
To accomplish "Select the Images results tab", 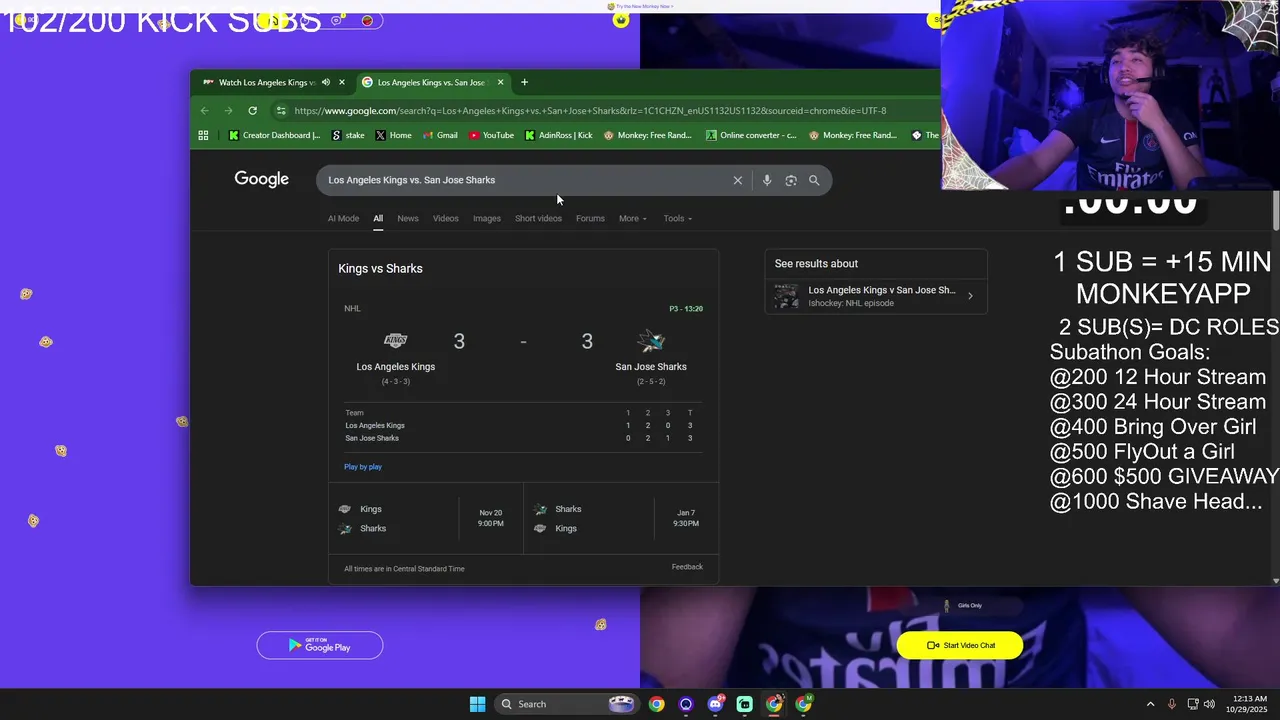I will point(487,218).
